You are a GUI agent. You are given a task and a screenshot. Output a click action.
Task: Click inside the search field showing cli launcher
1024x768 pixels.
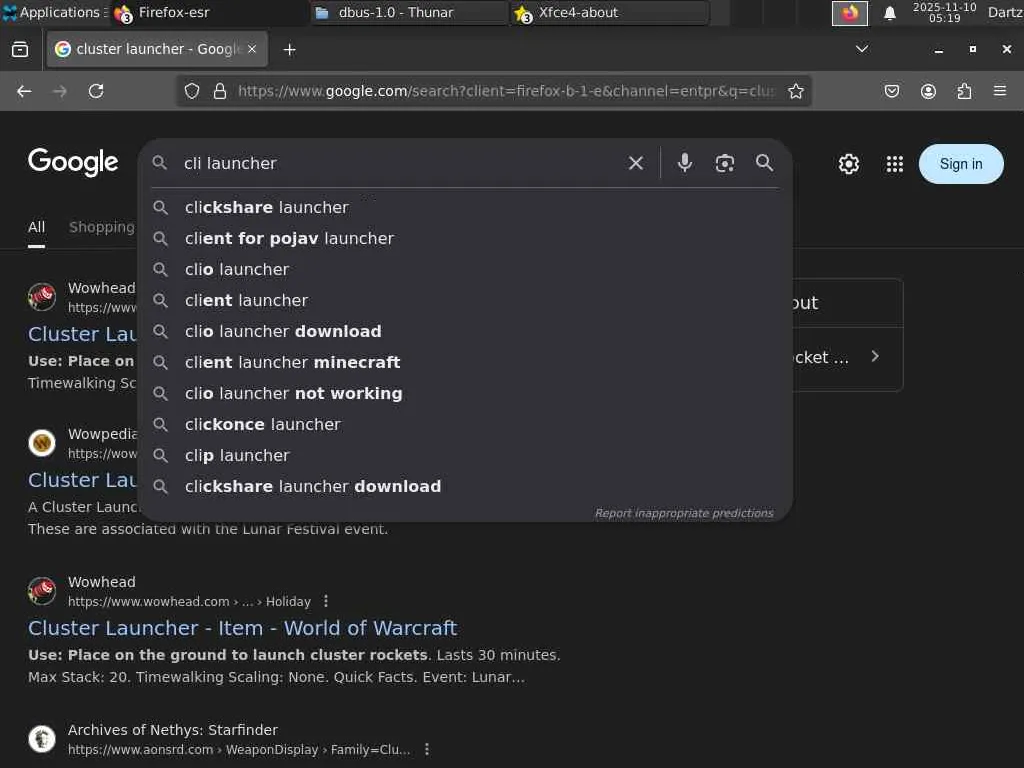click(398, 163)
